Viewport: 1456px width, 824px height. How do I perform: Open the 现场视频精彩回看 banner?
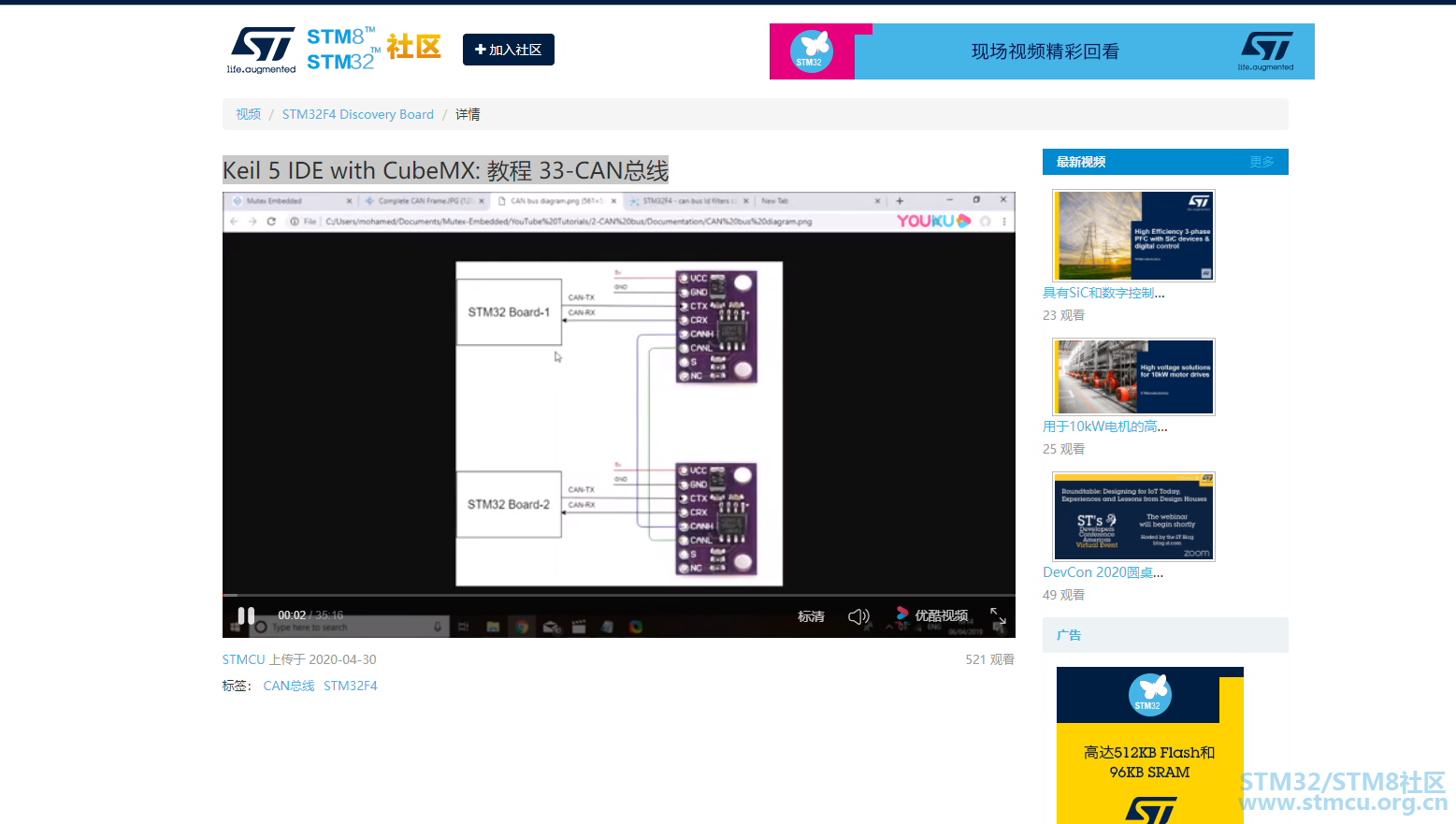(x=1042, y=51)
